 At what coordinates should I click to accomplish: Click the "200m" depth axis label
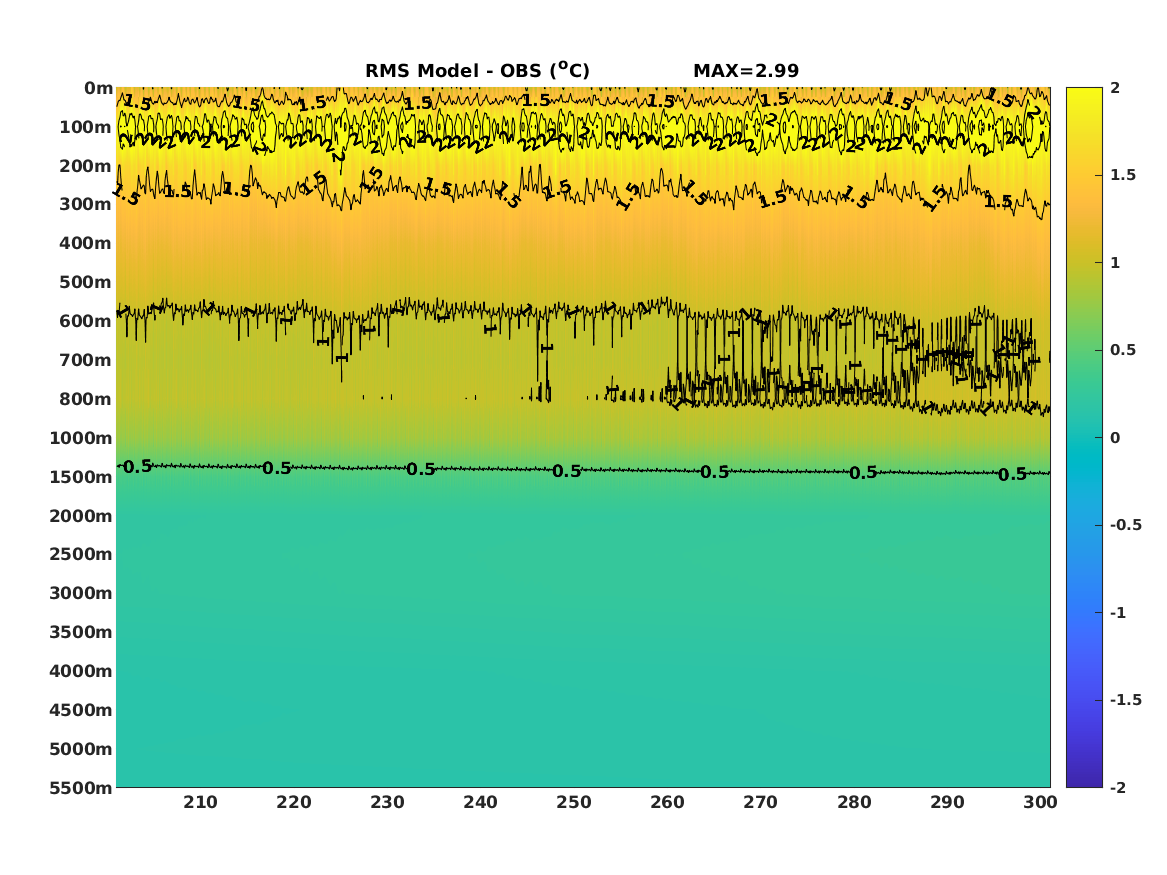pyautogui.click(x=86, y=166)
